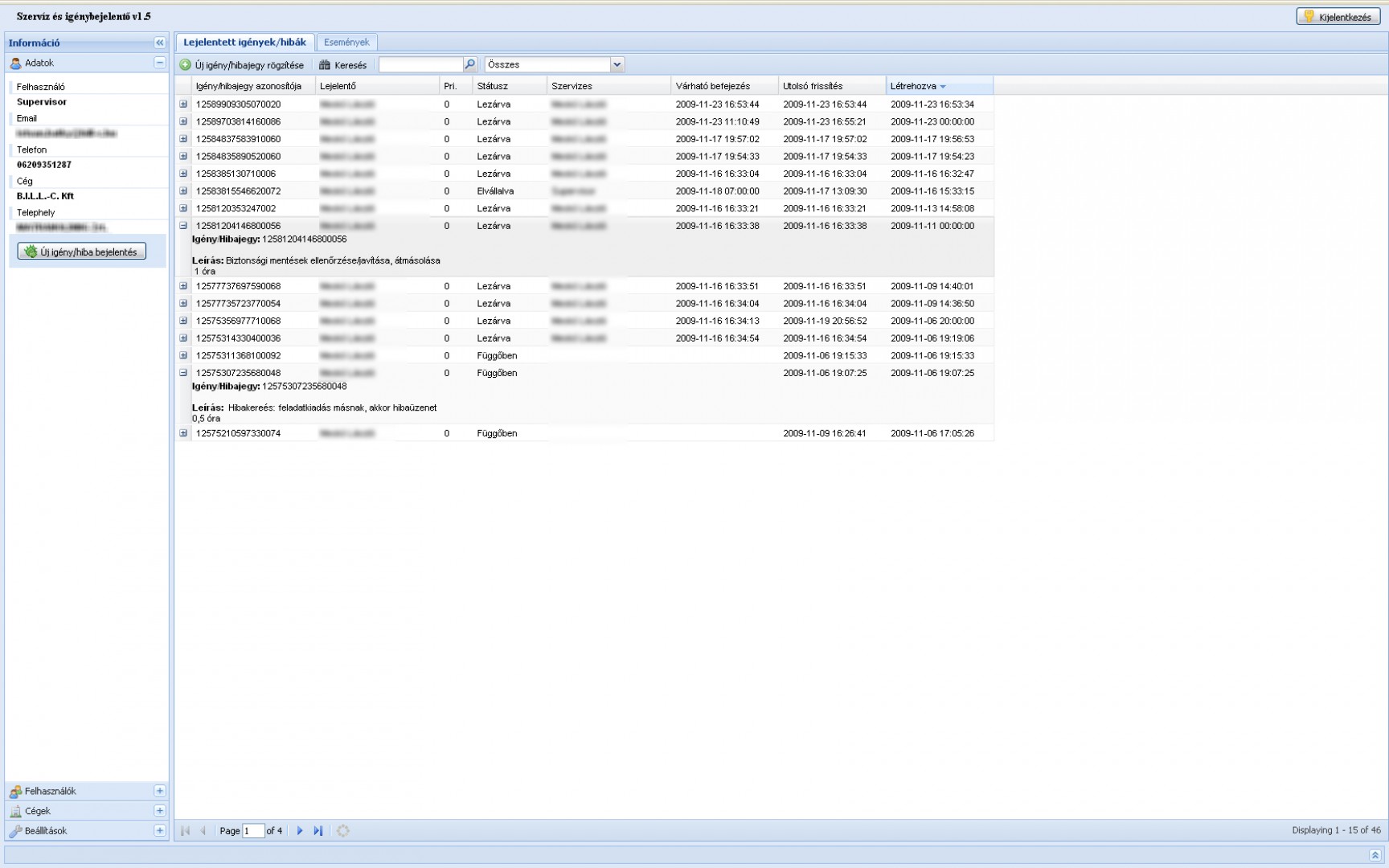Click the bottom status bar collapse arrow
The image size is (1389, 868).
click(1375, 855)
